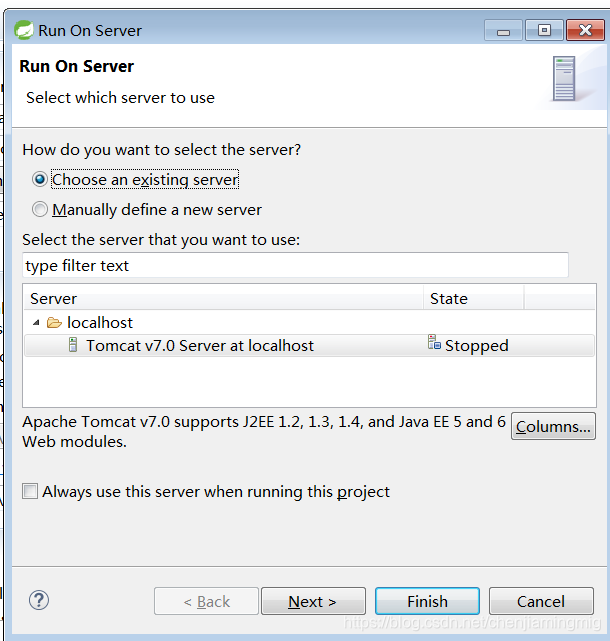Click the localhost folder icon

coord(54,323)
